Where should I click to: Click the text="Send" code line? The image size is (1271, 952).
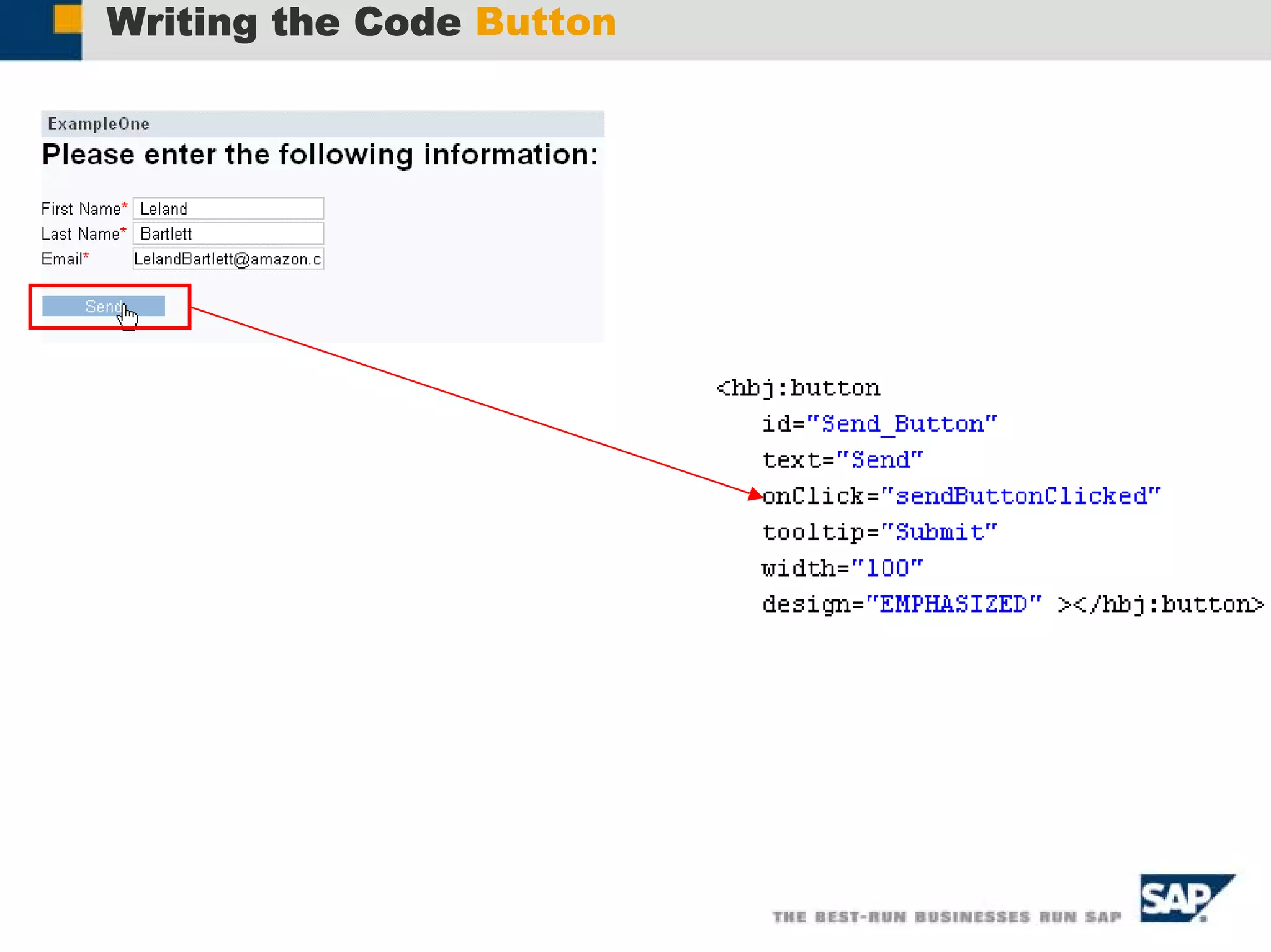pos(843,460)
